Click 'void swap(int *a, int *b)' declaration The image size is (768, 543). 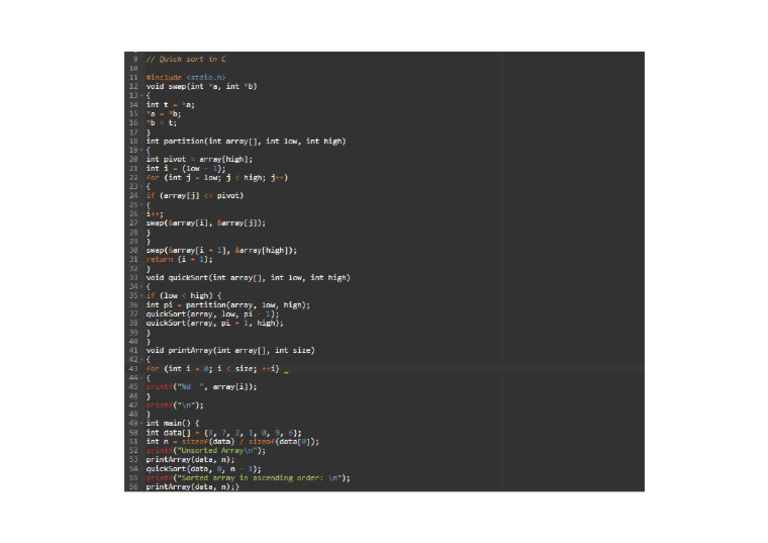coord(201,87)
